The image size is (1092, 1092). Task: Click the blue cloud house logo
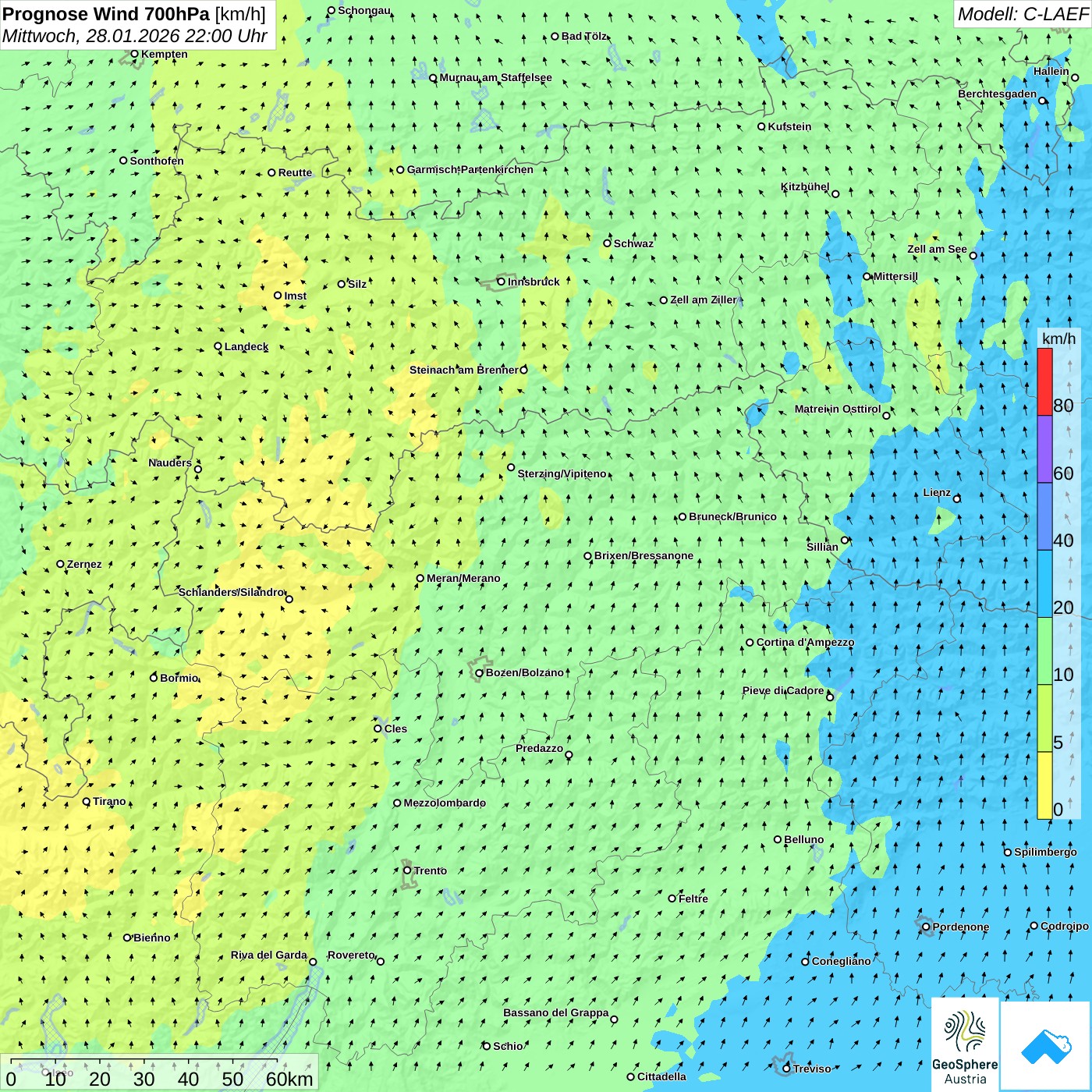pos(1045,1046)
